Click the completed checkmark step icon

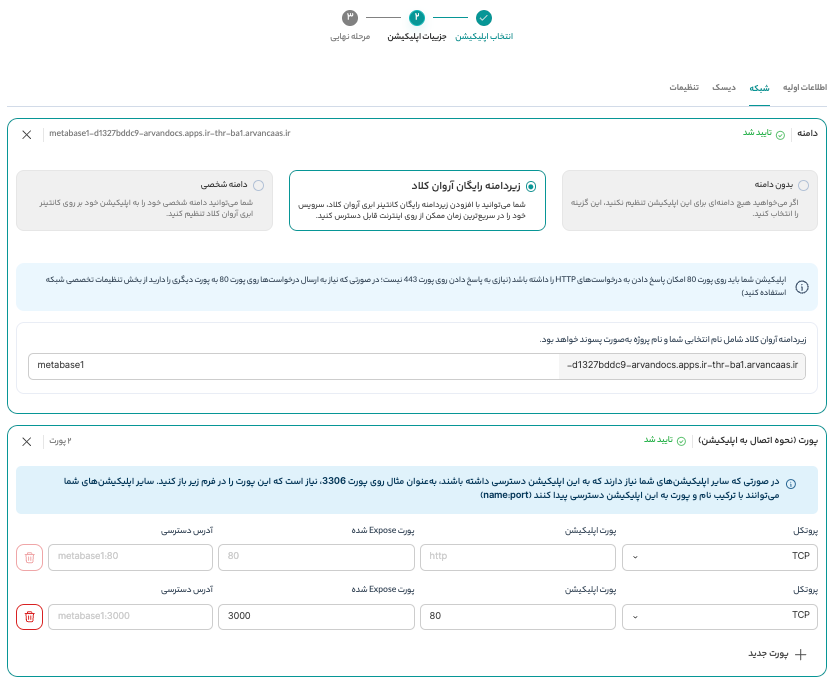[484, 17]
